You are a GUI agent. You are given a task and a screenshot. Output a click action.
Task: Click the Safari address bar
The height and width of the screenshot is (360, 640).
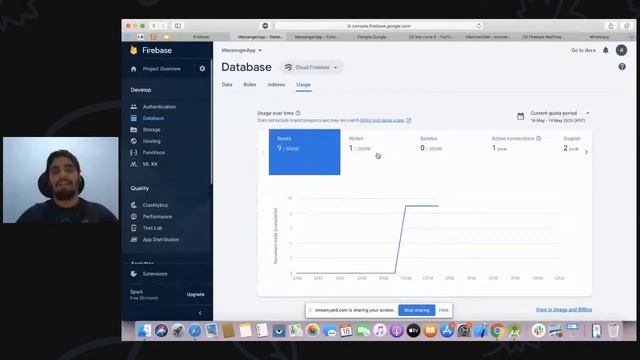pyautogui.click(x=379, y=26)
